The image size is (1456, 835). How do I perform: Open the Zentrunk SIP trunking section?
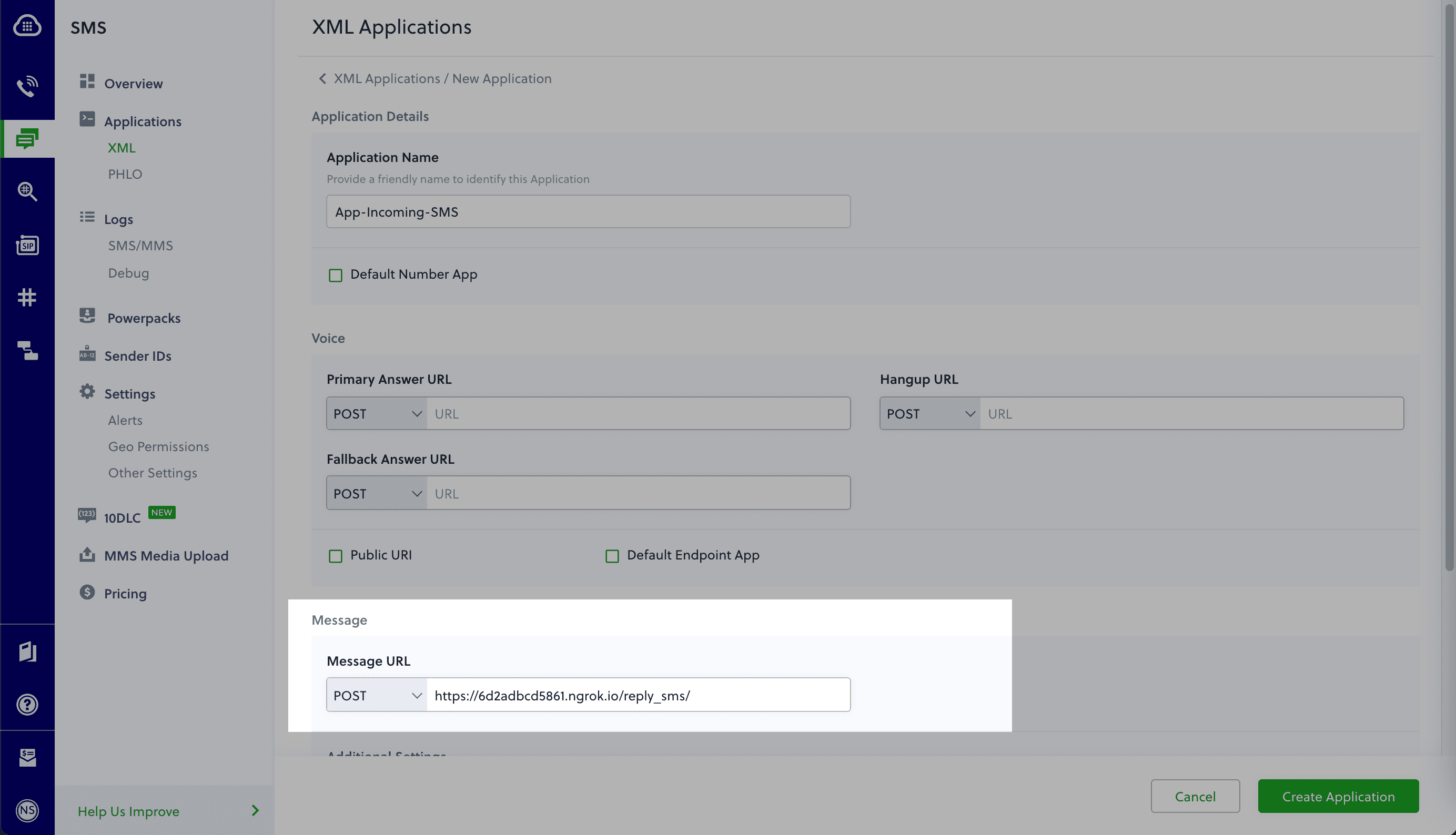(27, 245)
